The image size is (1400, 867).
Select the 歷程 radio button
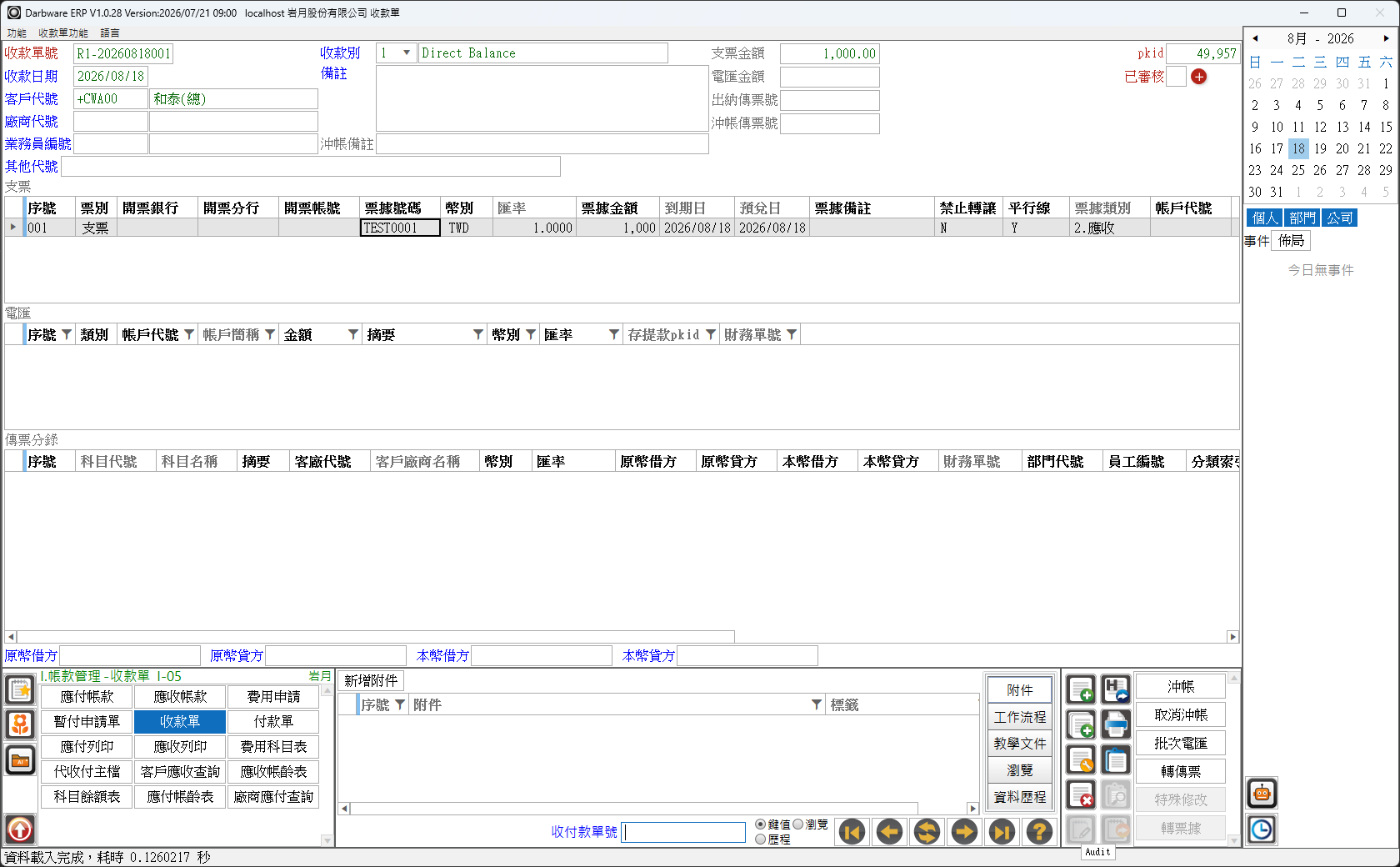coord(760,839)
